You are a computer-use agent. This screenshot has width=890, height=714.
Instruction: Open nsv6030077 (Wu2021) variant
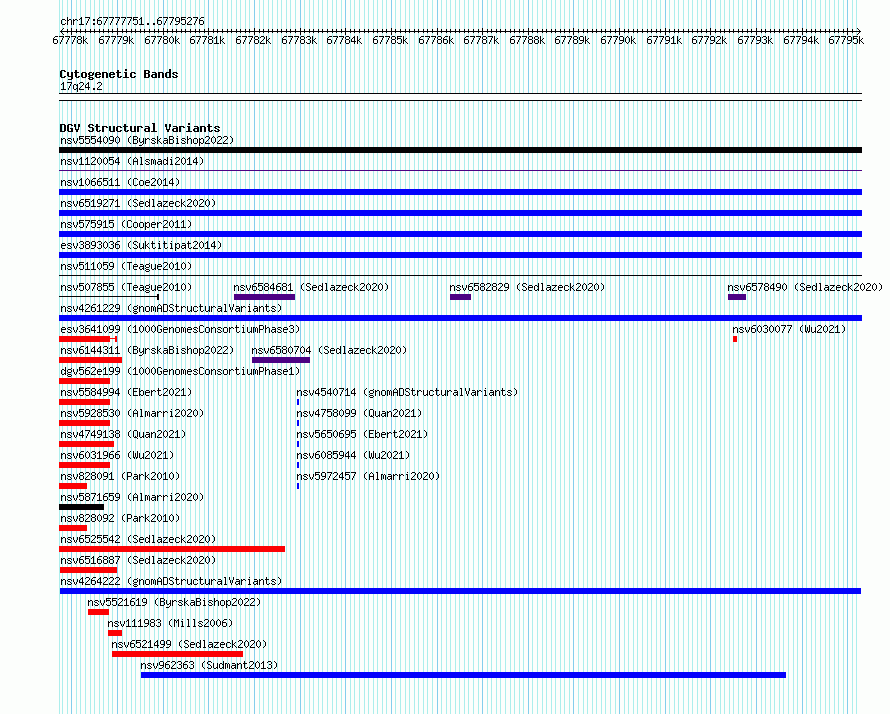[x=789, y=329]
